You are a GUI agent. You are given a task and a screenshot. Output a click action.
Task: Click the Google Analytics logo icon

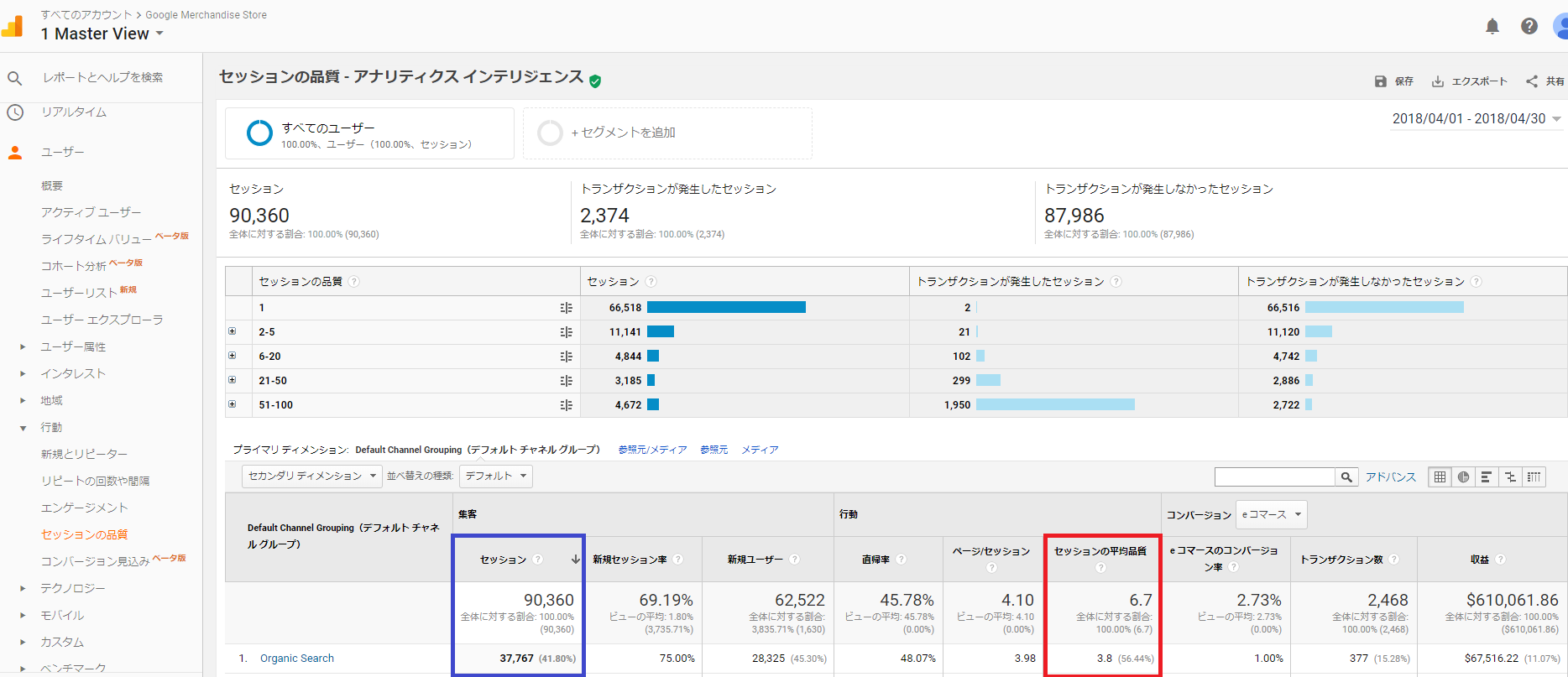click(x=12, y=26)
